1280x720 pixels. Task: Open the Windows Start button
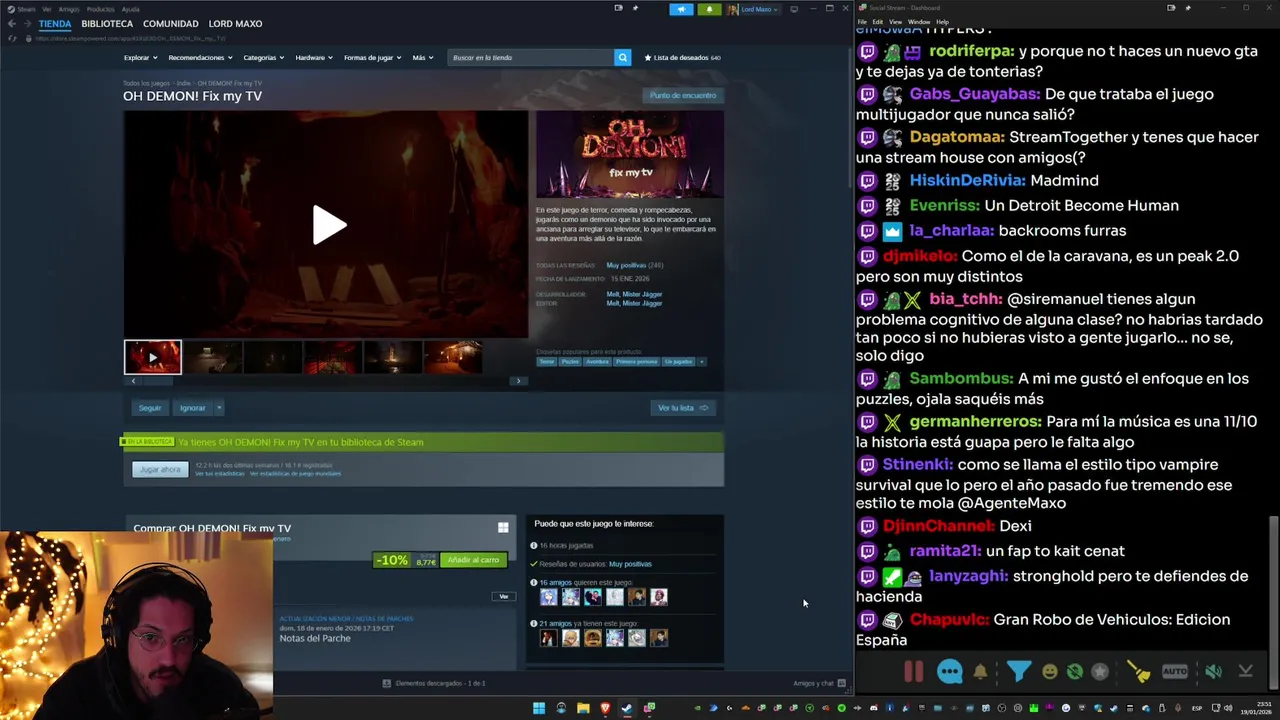[539, 708]
